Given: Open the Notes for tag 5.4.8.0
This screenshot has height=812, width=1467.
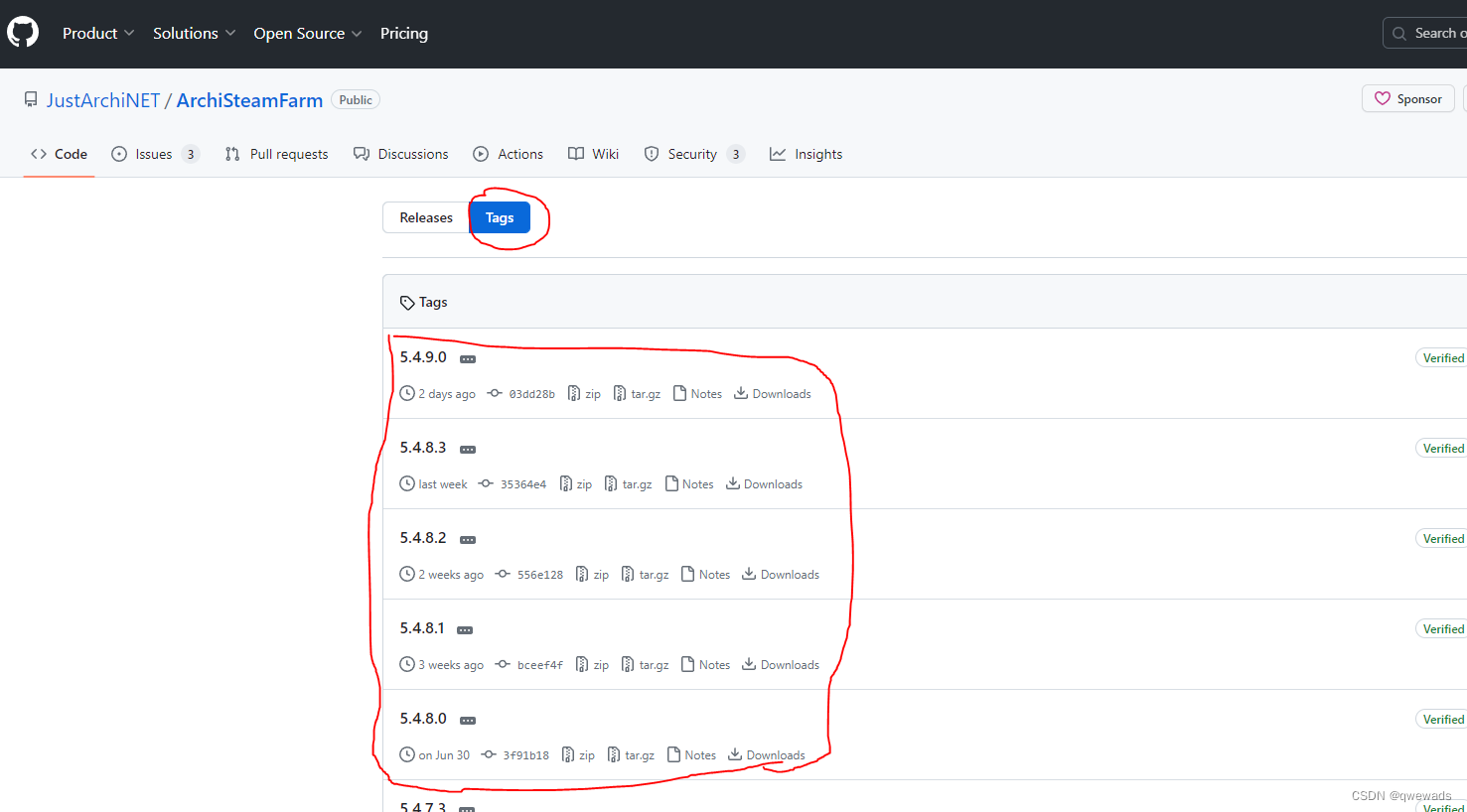Looking at the screenshot, I should pyautogui.click(x=691, y=755).
